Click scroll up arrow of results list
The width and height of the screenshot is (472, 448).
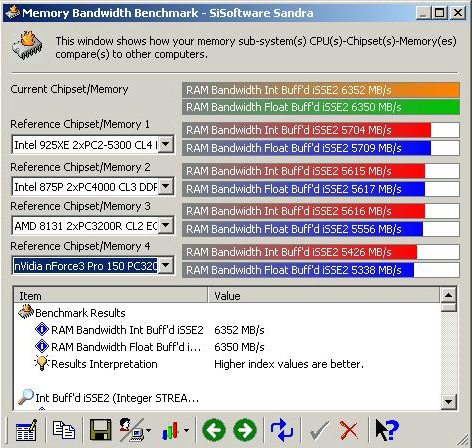point(448,295)
